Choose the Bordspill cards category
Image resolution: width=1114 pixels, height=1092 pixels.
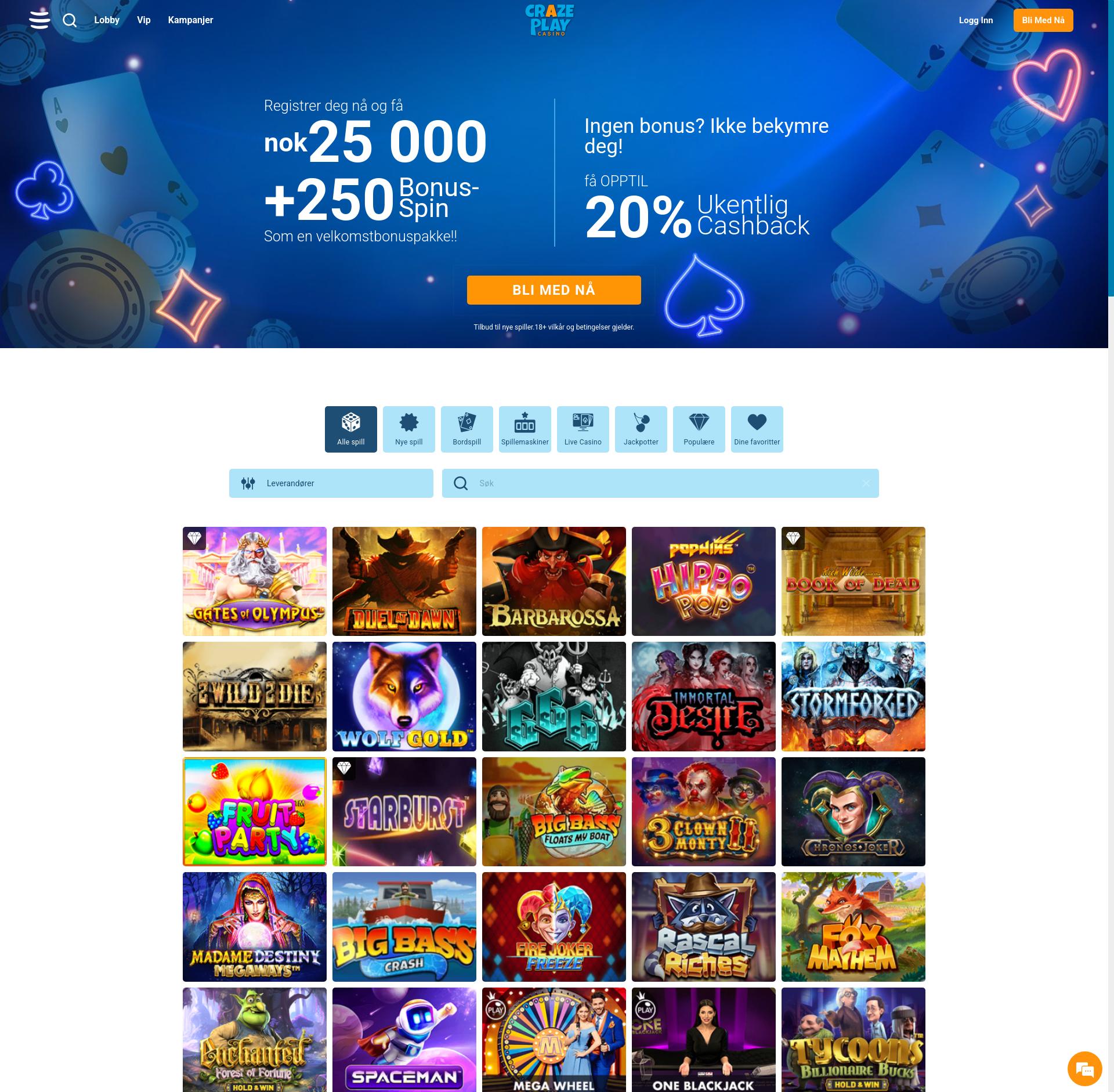click(x=467, y=429)
